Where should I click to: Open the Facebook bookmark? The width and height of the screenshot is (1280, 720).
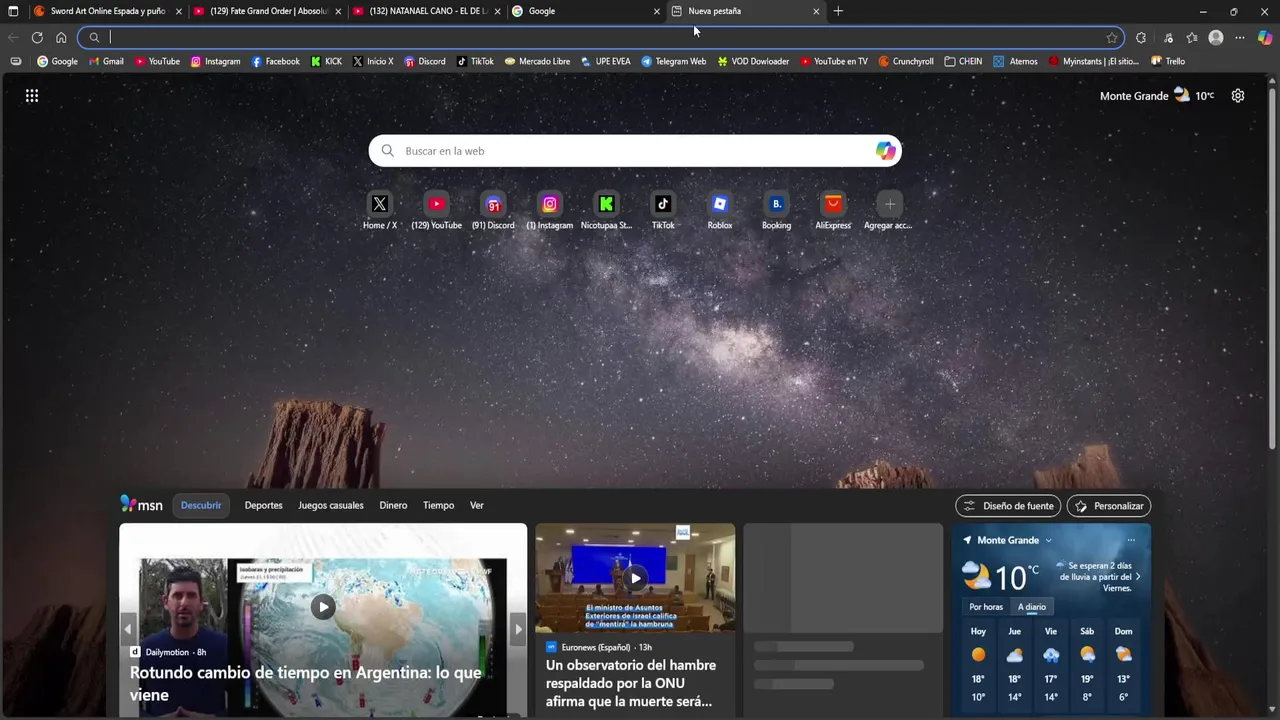(x=275, y=61)
